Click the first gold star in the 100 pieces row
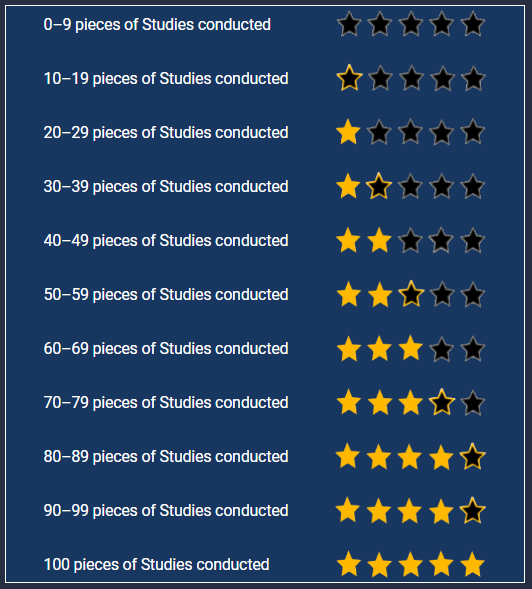Viewport: 532px width, 589px height. (349, 564)
